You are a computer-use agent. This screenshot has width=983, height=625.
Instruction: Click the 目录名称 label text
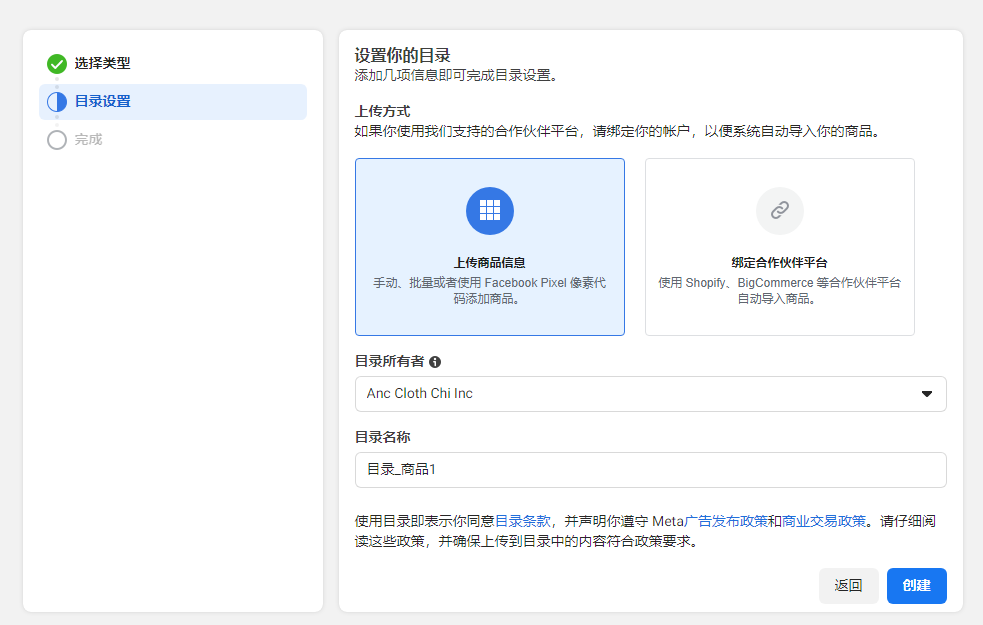click(382, 437)
